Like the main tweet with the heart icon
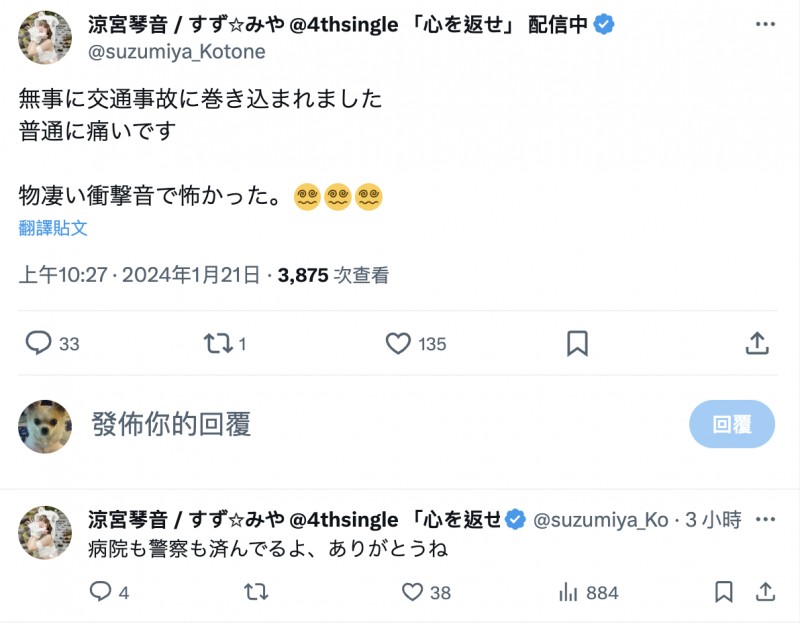This screenshot has height=624, width=800. (398, 344)
